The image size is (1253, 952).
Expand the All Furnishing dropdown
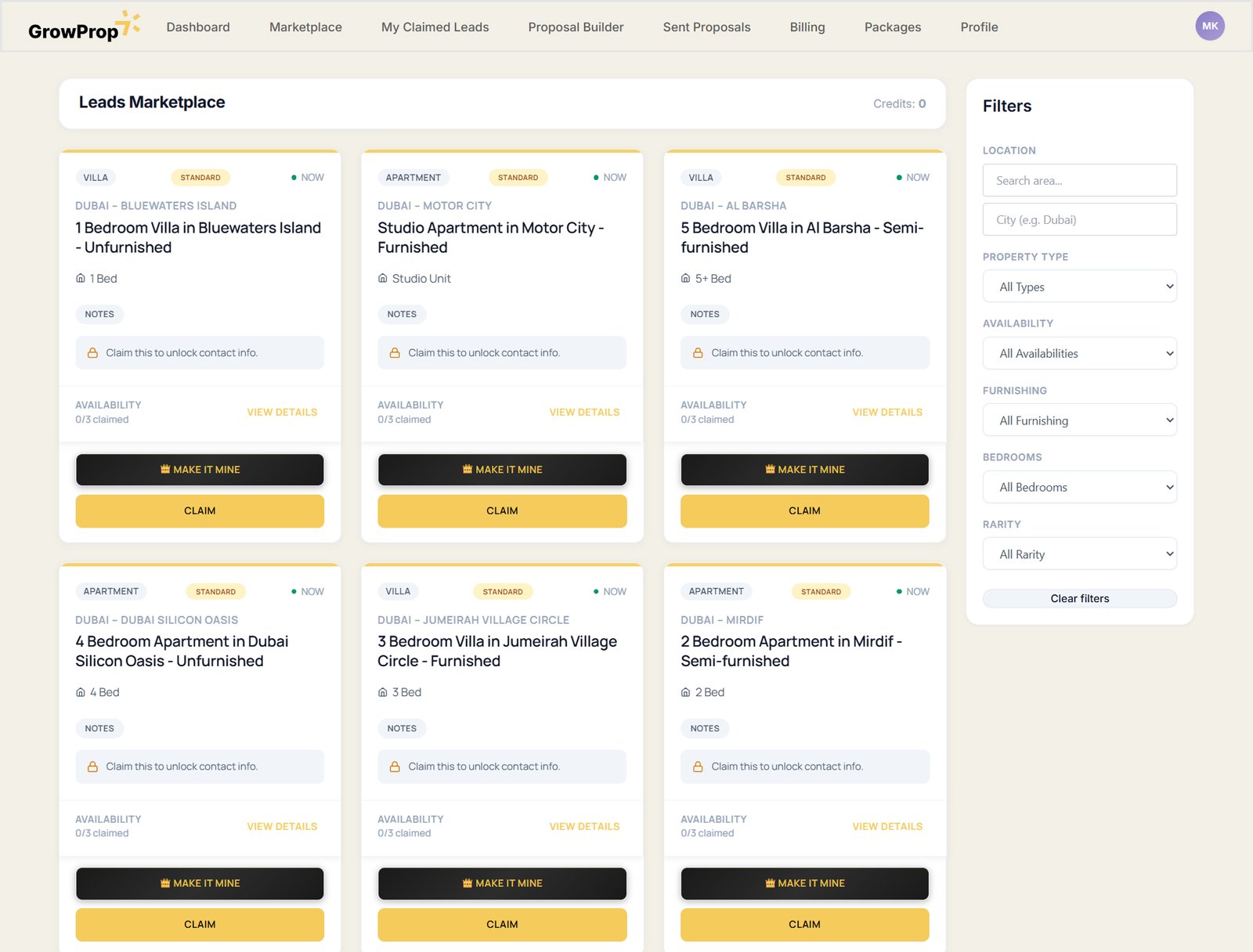(1079, 420)
